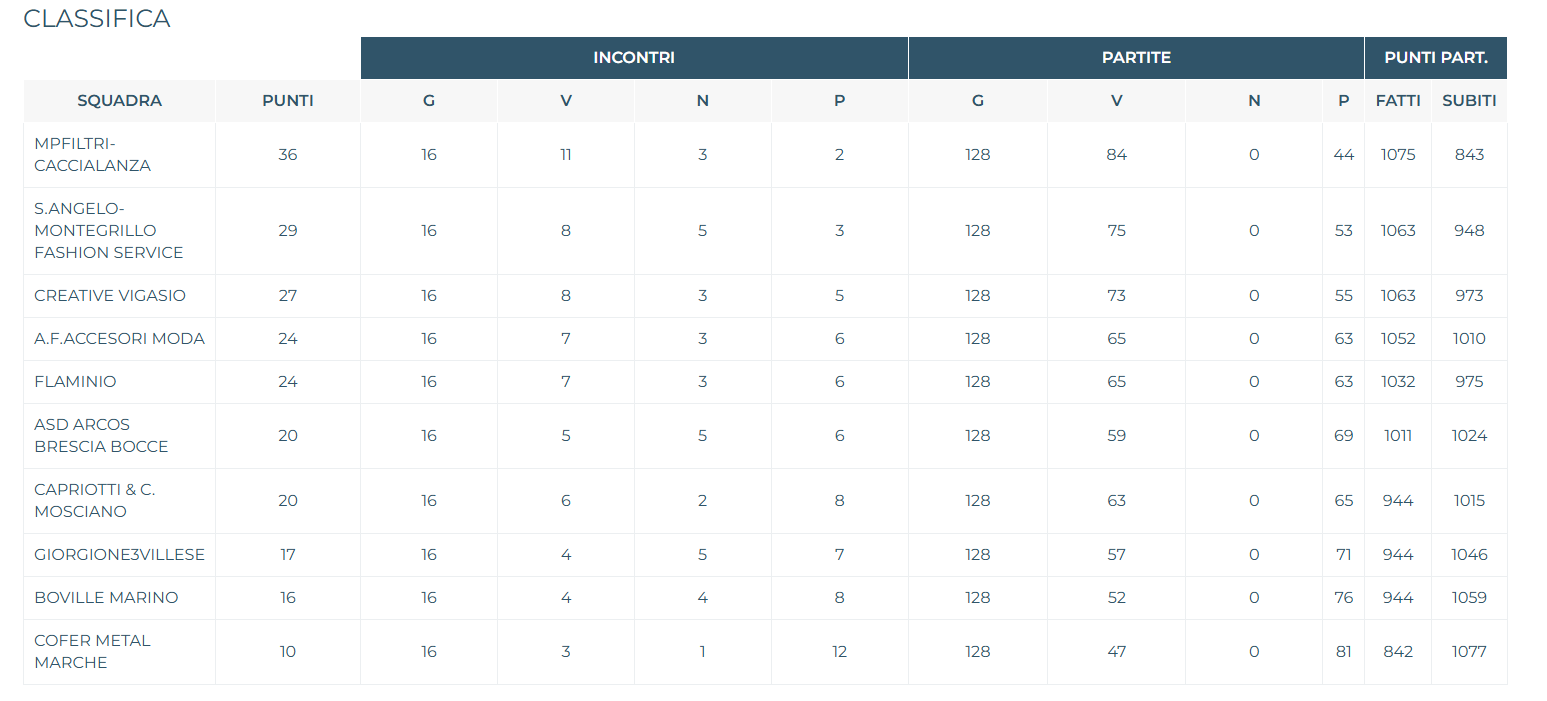Select team COFER METAL MARCHE

tap(92, 652)
